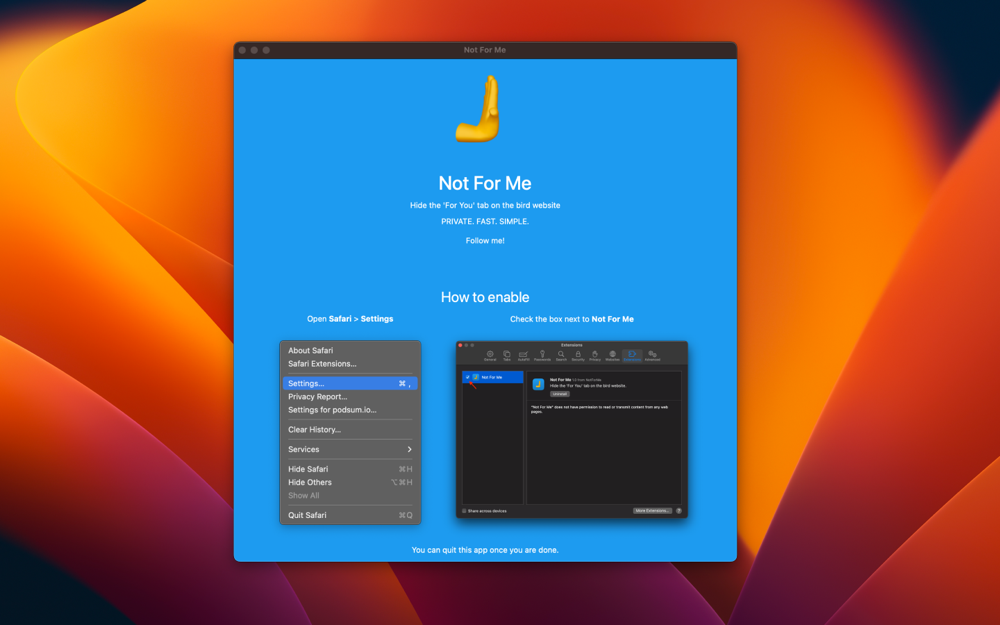Viewport: 1000px width, 625px height.
Task: Click the large "Not For Me" heading
Action: pyautogui.click(x=485, y=183)
